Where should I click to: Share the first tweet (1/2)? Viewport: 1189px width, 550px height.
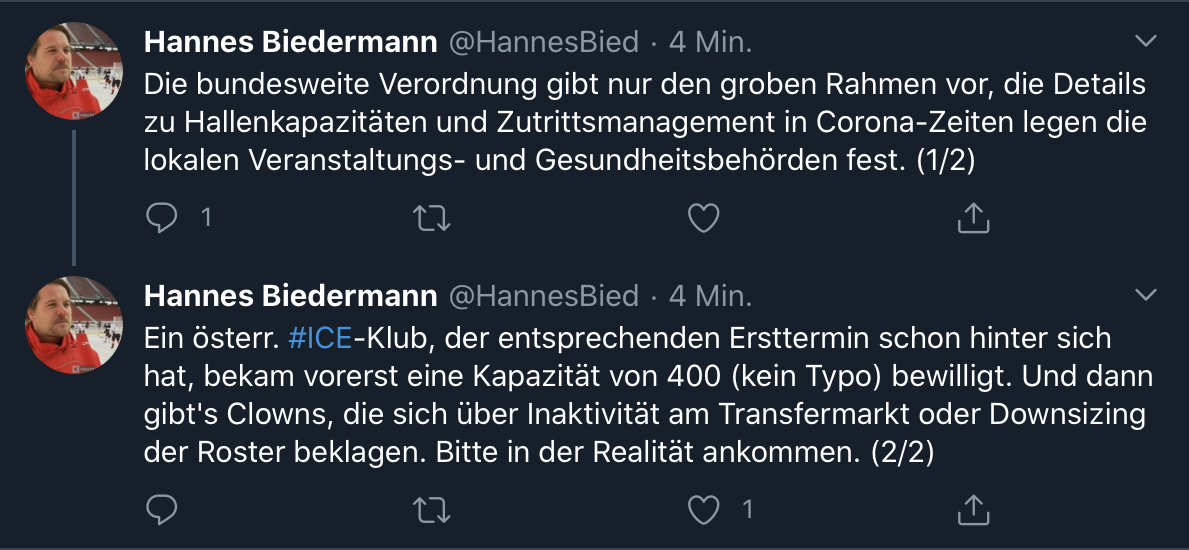[x=974, y=217]
